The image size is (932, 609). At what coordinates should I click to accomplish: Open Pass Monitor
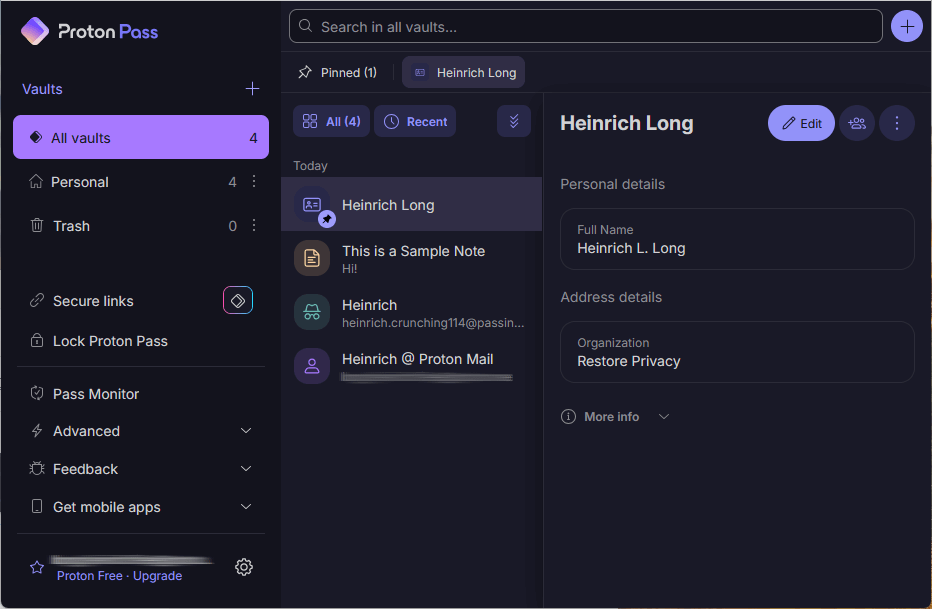pyautogui.click(x=141, y=394)
